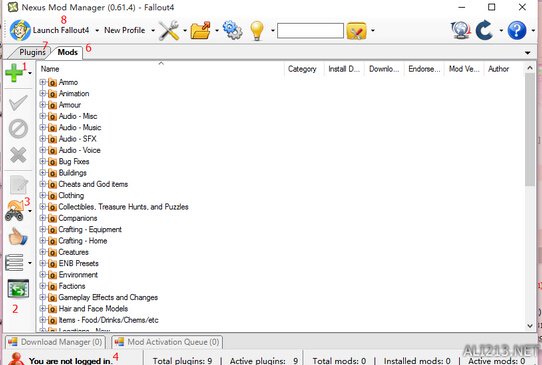Click the 'You are not logged in.' status text
The height and width of the screenshot is (365, 542).
(71, 361)
